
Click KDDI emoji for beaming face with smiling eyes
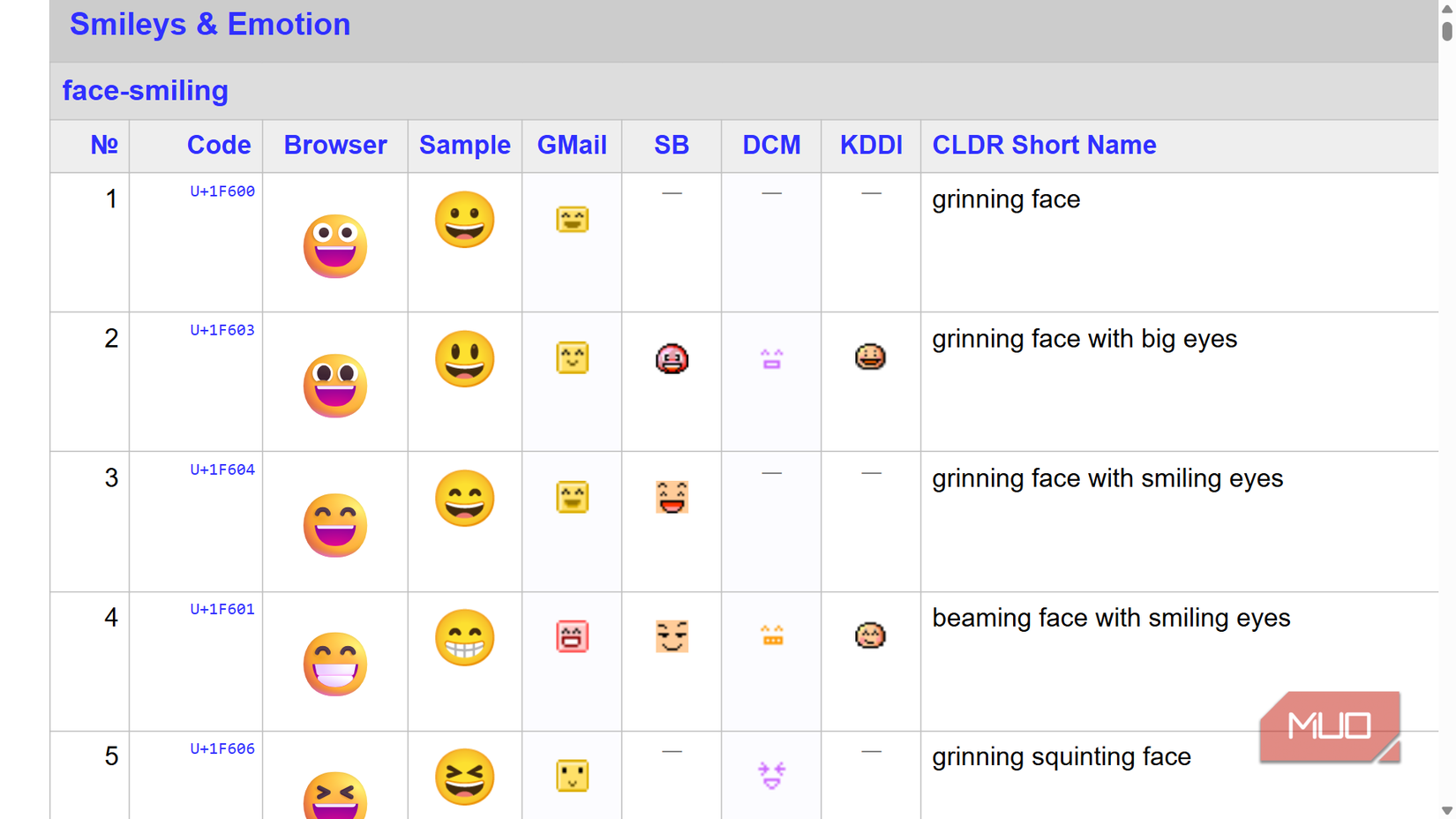pyautogui.click(x=870, y=635)
